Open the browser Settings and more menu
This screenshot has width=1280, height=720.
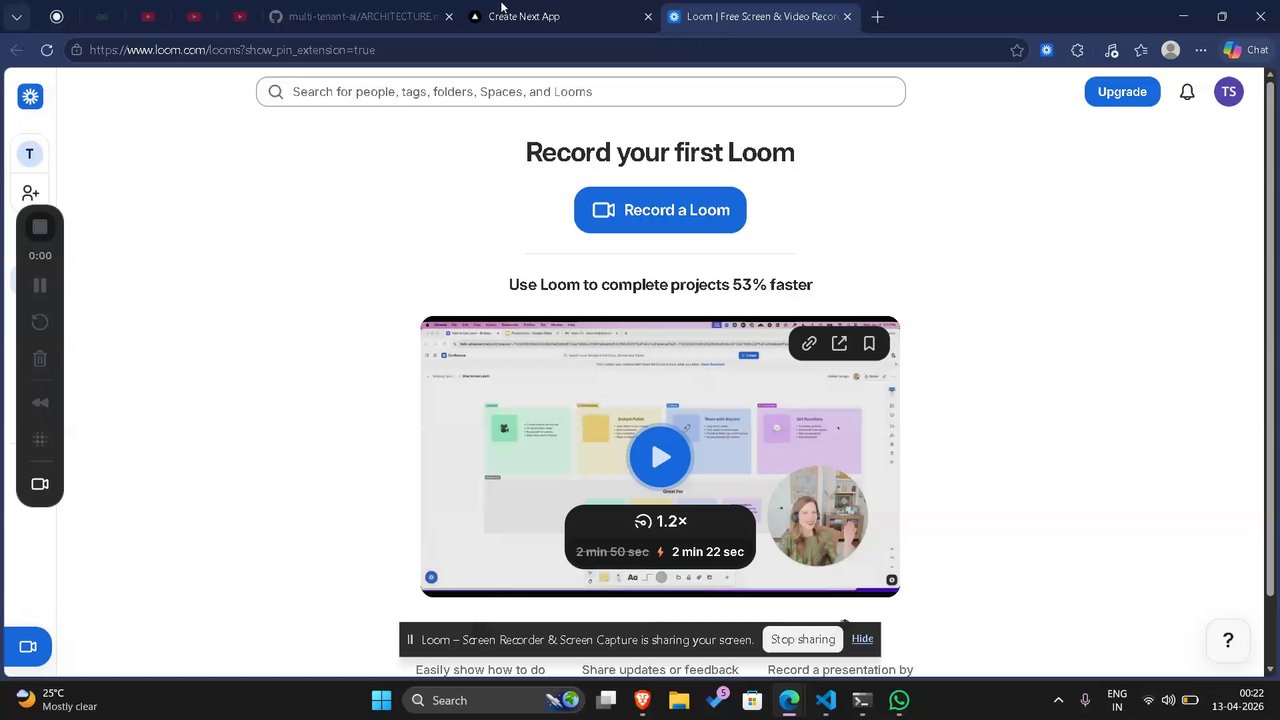(x=1201, y=50)
